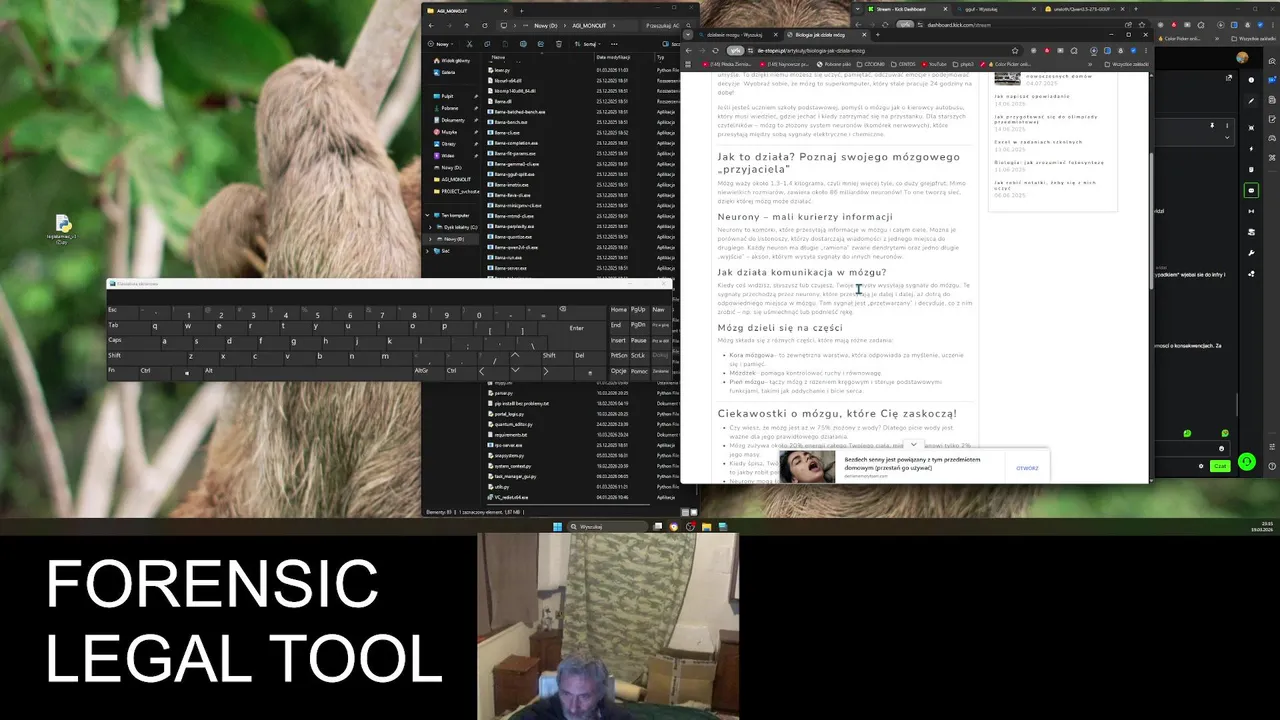Click the Rename icon in File Explorer toolbar

coord(523,44)
